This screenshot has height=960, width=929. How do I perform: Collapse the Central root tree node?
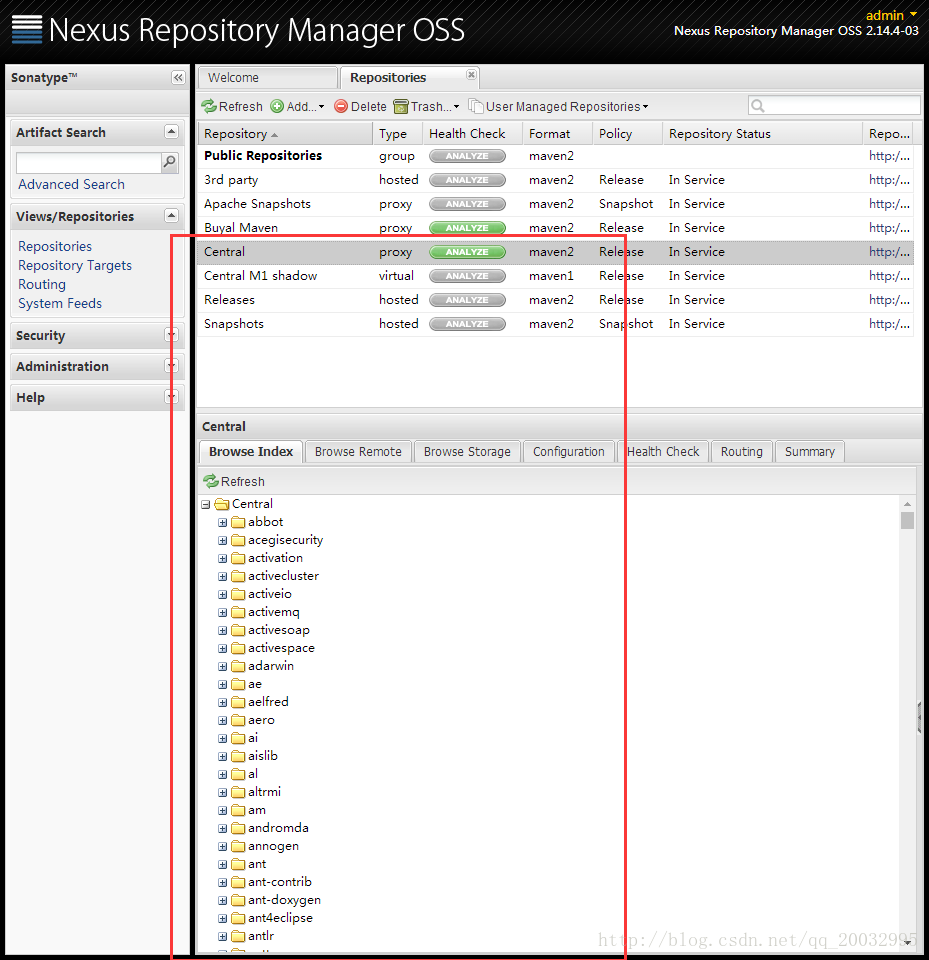pos(206,504)
